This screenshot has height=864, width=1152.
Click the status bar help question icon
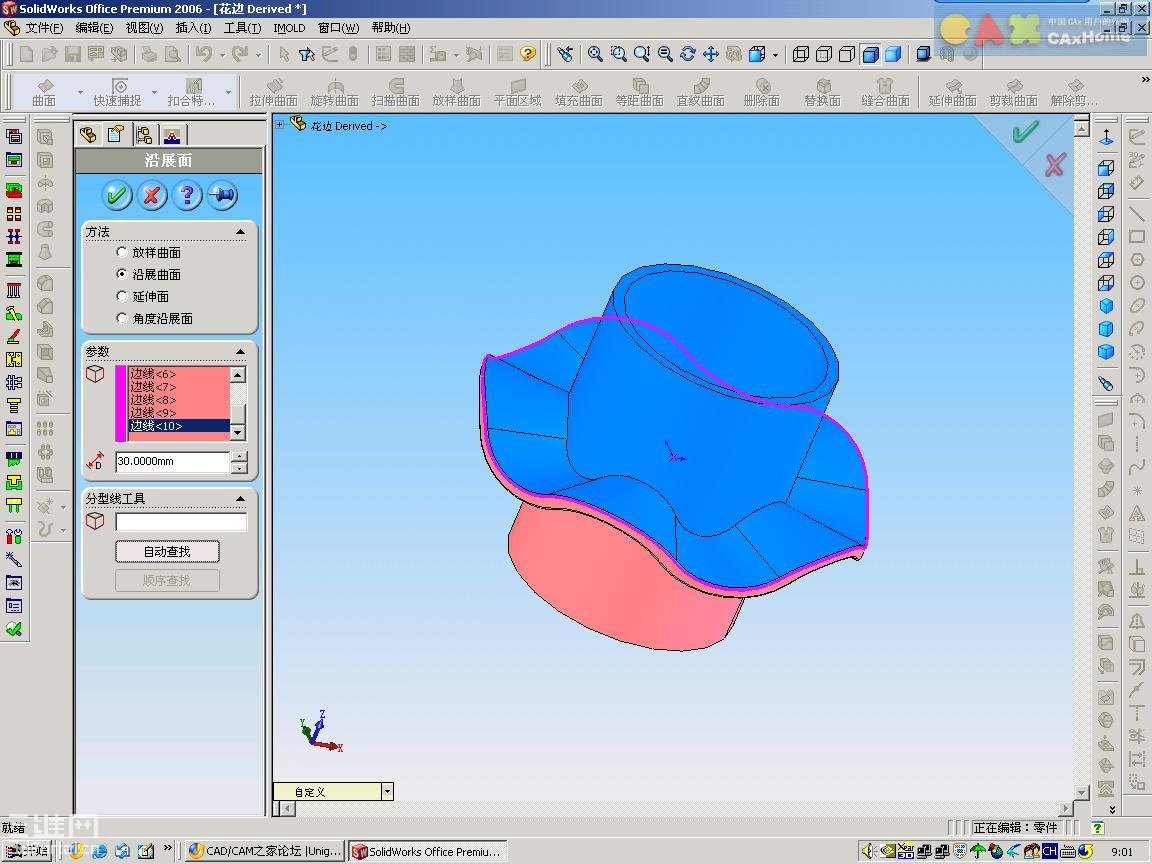pos(1098,828)
